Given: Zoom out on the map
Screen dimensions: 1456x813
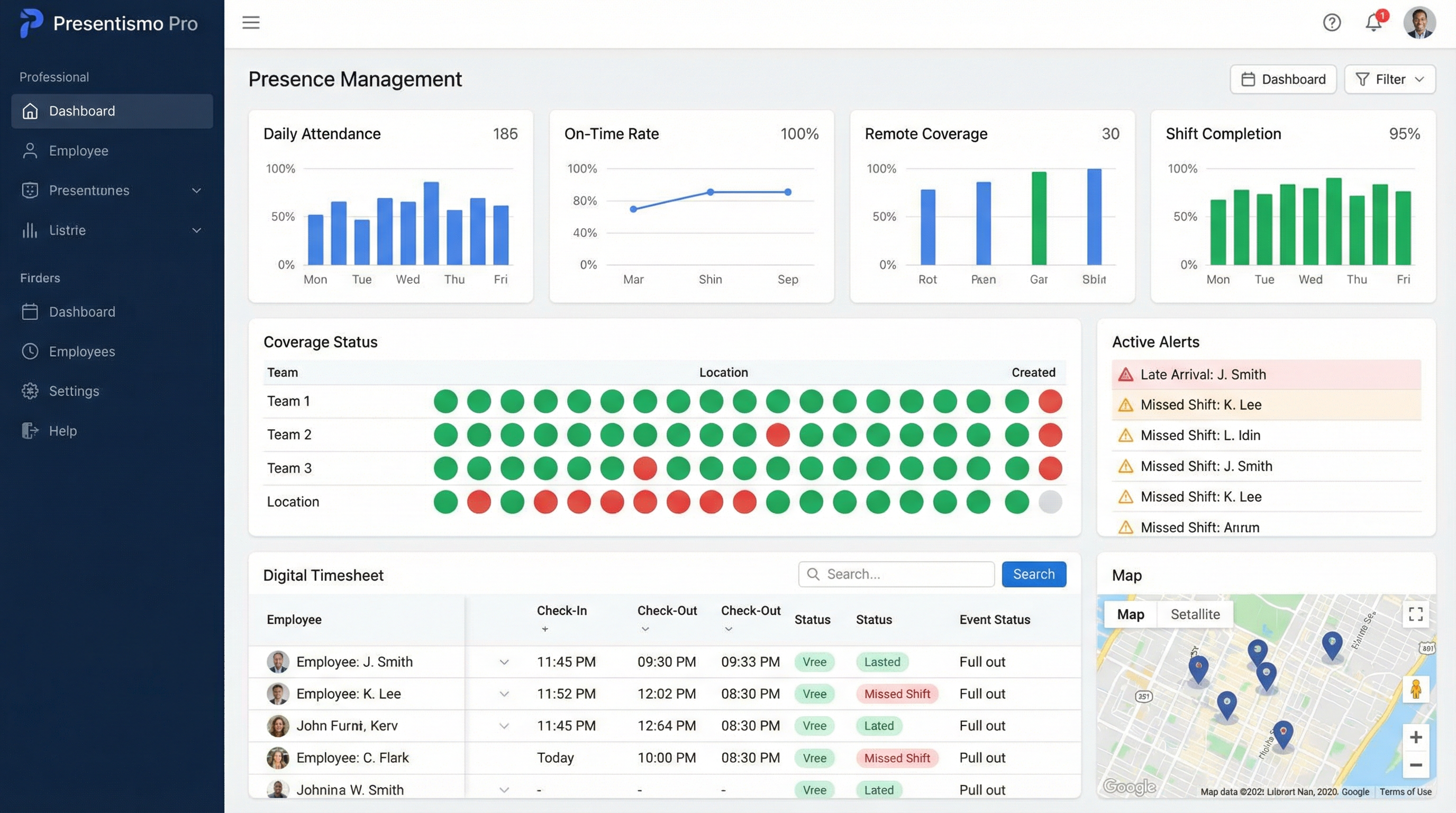Looking at the screenshot, I should [x=1415, y=765].
